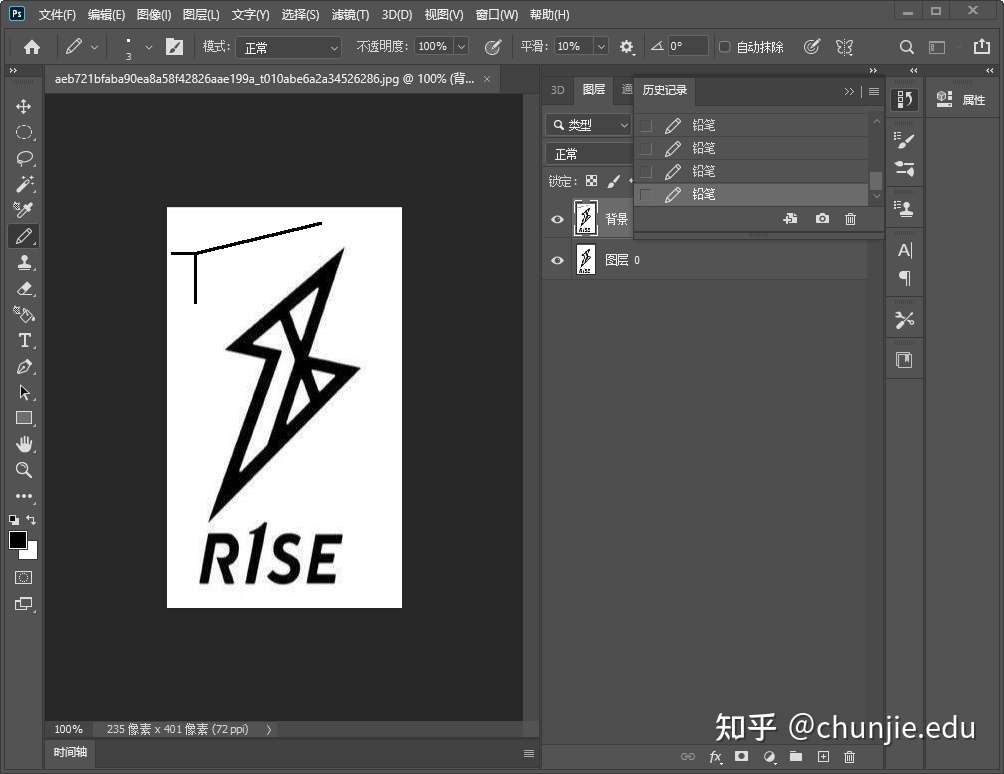
Task: Open the search magnifier in options bar
Action: (906, 47)
